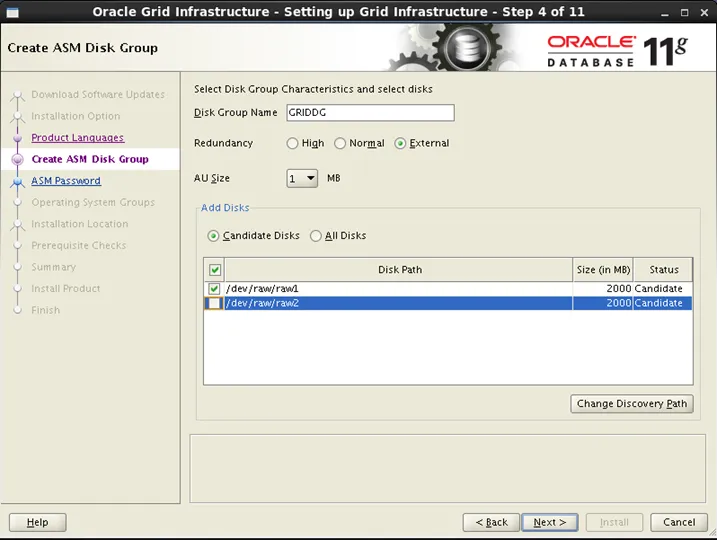The height and width of the screenshot is (540, 717).
Task: Select Normal redundancy option
Action: (x=340, y=144)
